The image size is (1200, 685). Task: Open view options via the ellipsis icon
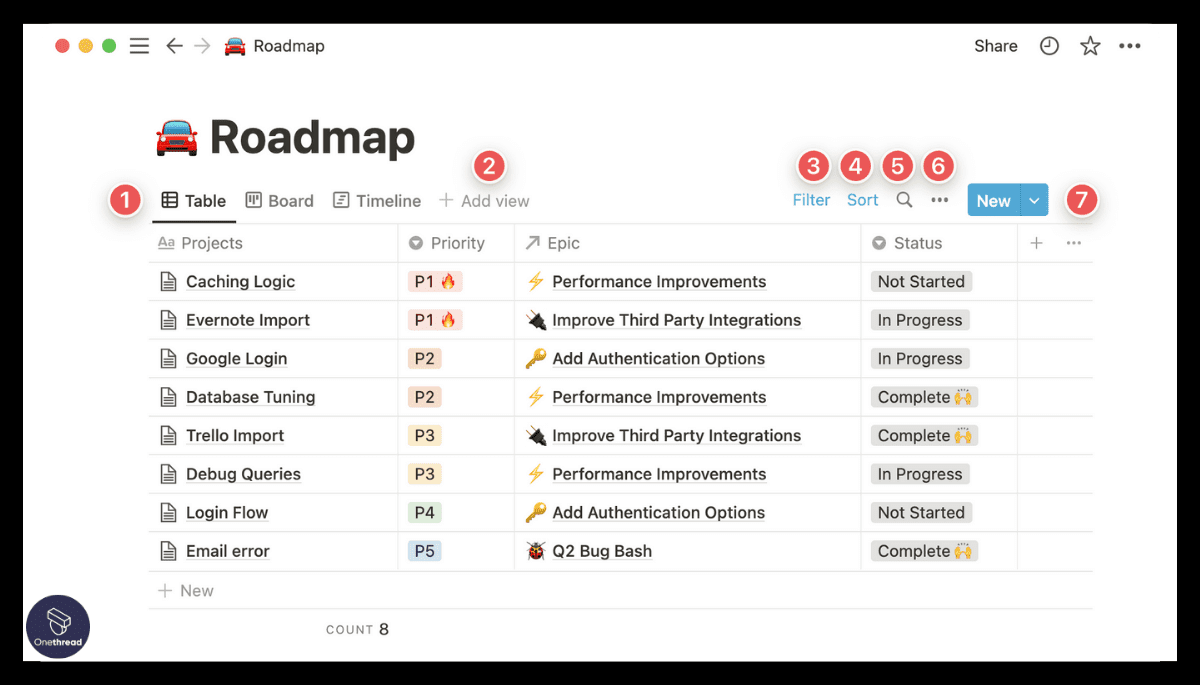pos(938,200)
